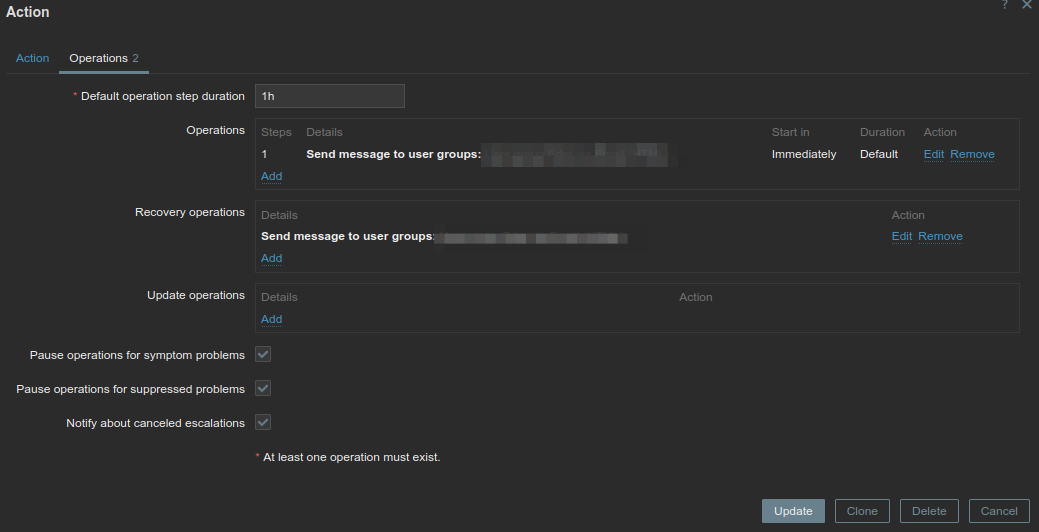
Task: Click the Clone button
Action: (x=862, y=511)
